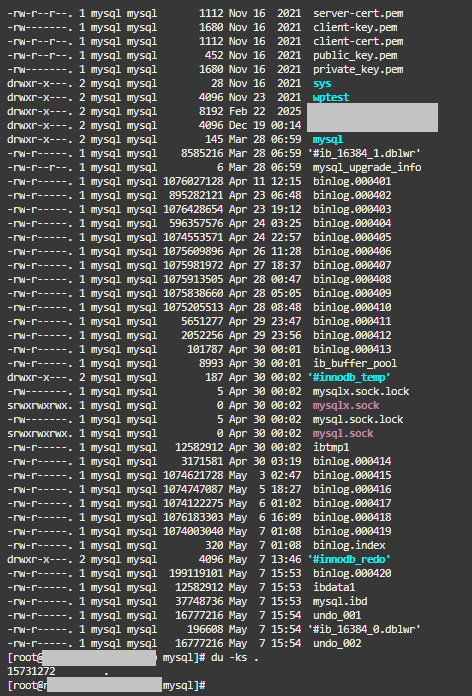Click the sys directory name
Viewport: 472px width, 696px height.
(322, 83)
